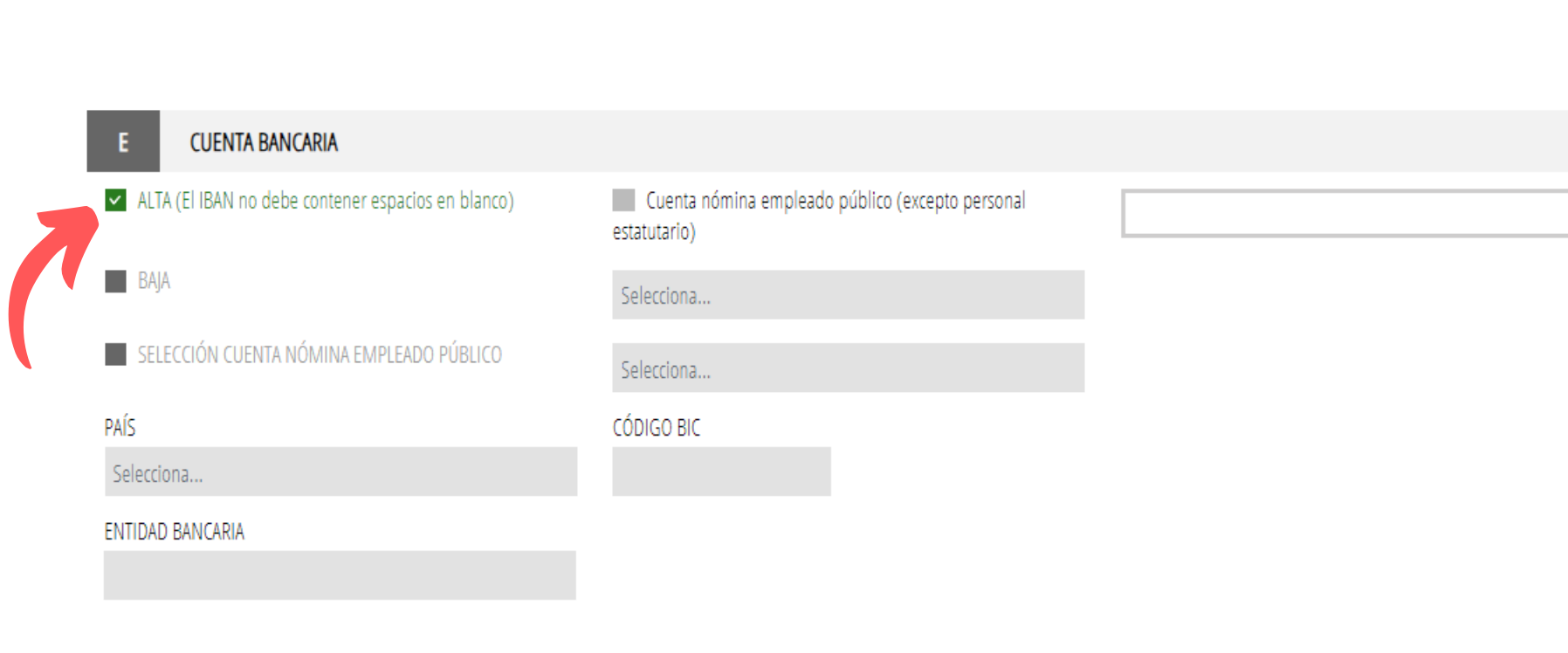Expand the Selecciona dropdown beside SELECCIÓN CUENTA NÓMINA

(x=848, y=368)
